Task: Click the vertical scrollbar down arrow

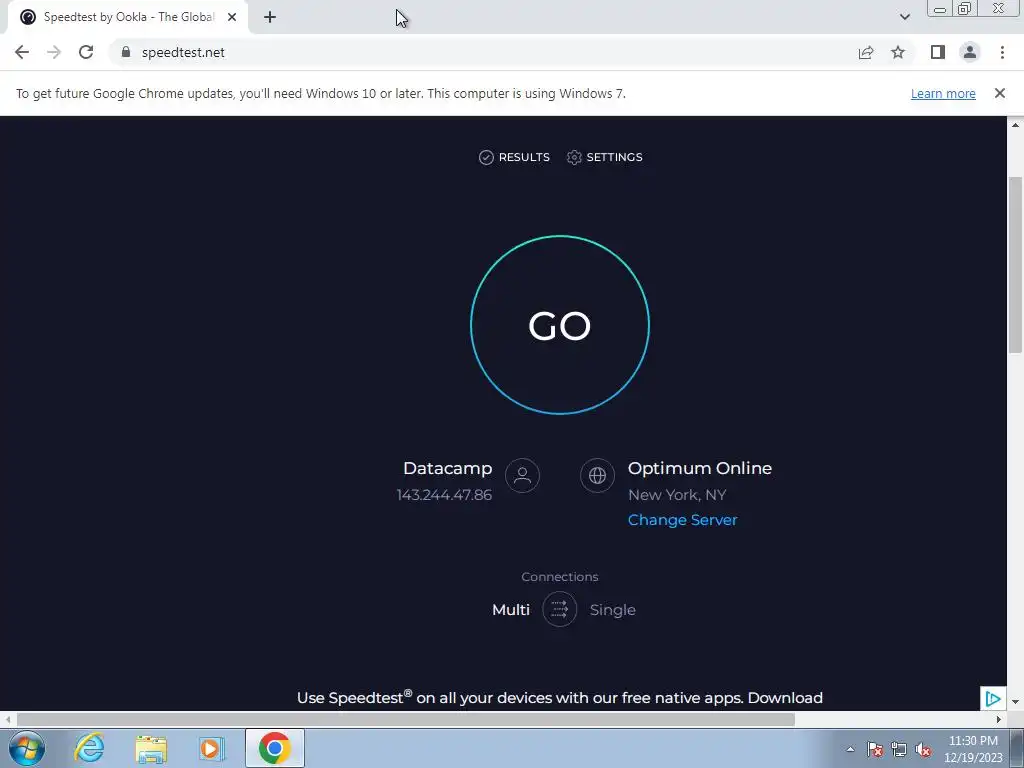Action: (x=1016, y=703)
